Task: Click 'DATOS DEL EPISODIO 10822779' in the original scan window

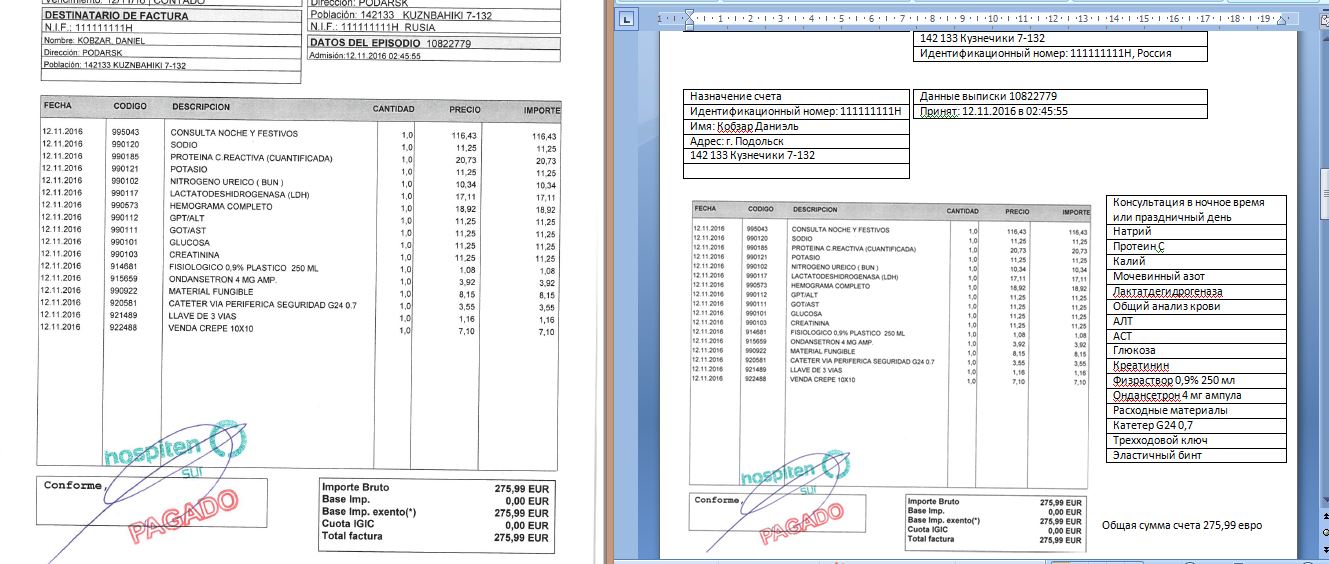Action: (391, 43)
